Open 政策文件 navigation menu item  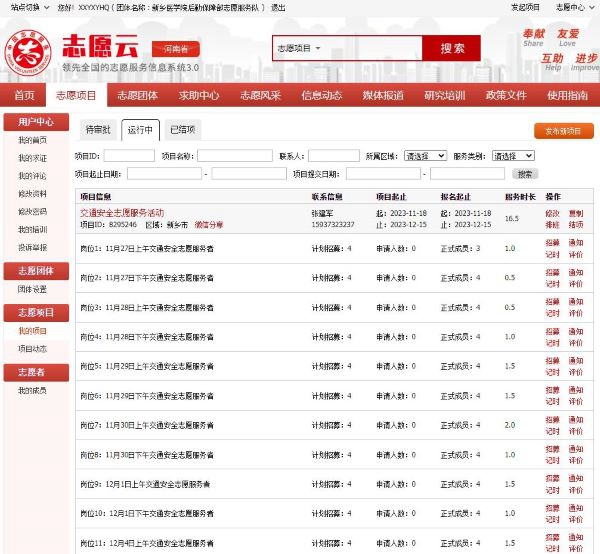tap(506, 96)
